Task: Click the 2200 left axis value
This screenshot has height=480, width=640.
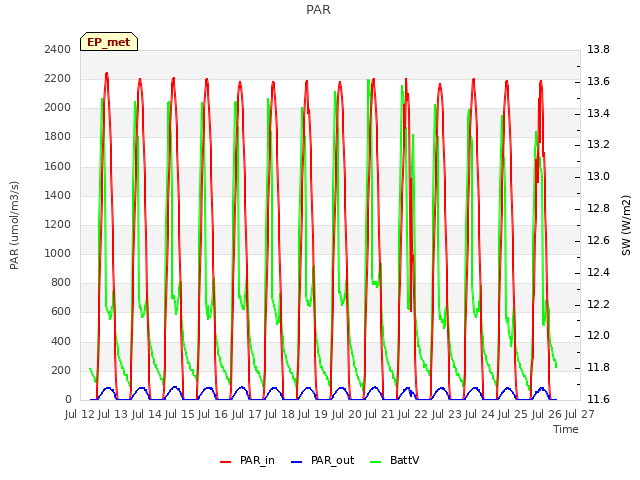Action: point(58,78)
